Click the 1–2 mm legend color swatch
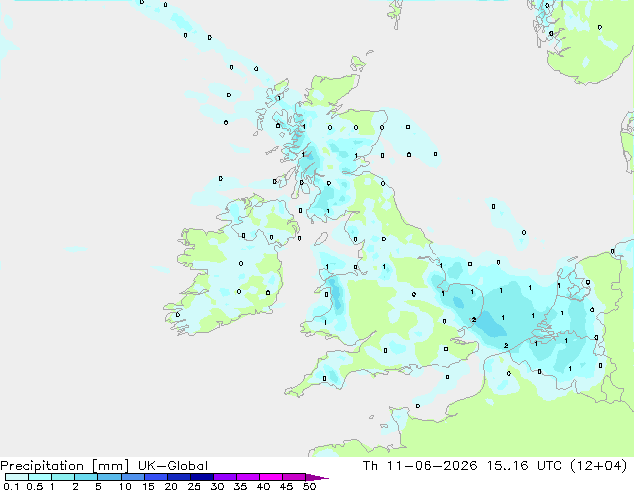 63,477
